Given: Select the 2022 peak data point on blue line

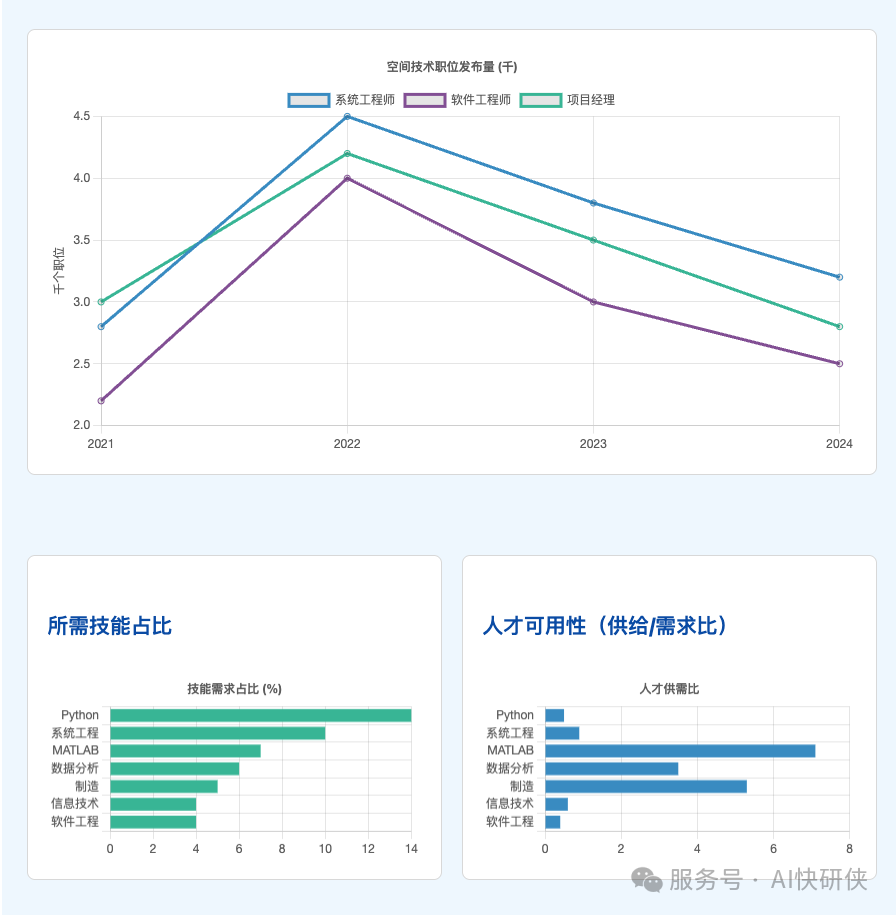Looking at the screenshot, I should pos(347,116).
